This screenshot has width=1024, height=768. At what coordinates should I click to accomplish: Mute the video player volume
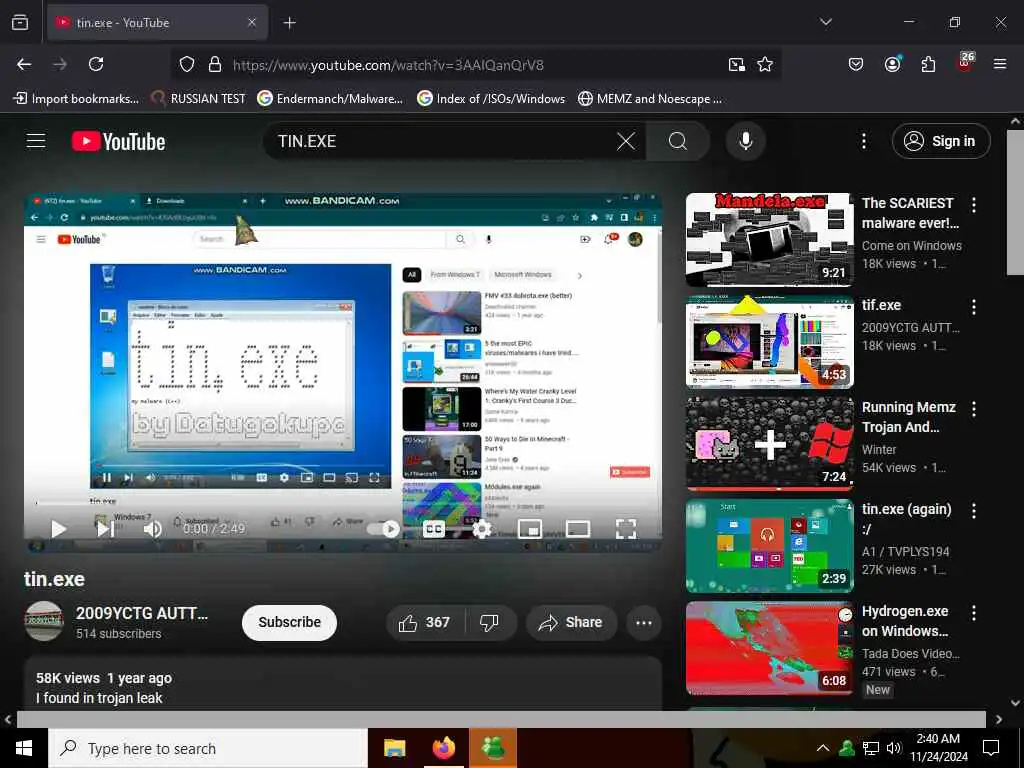pyautogui.click(x=152, y=528)
